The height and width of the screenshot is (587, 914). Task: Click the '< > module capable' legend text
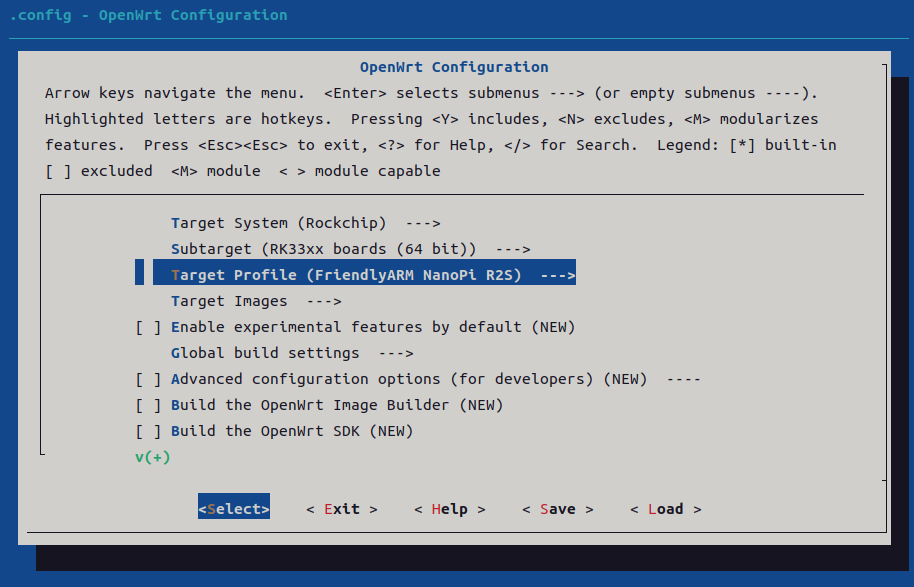tap(360, 171)
